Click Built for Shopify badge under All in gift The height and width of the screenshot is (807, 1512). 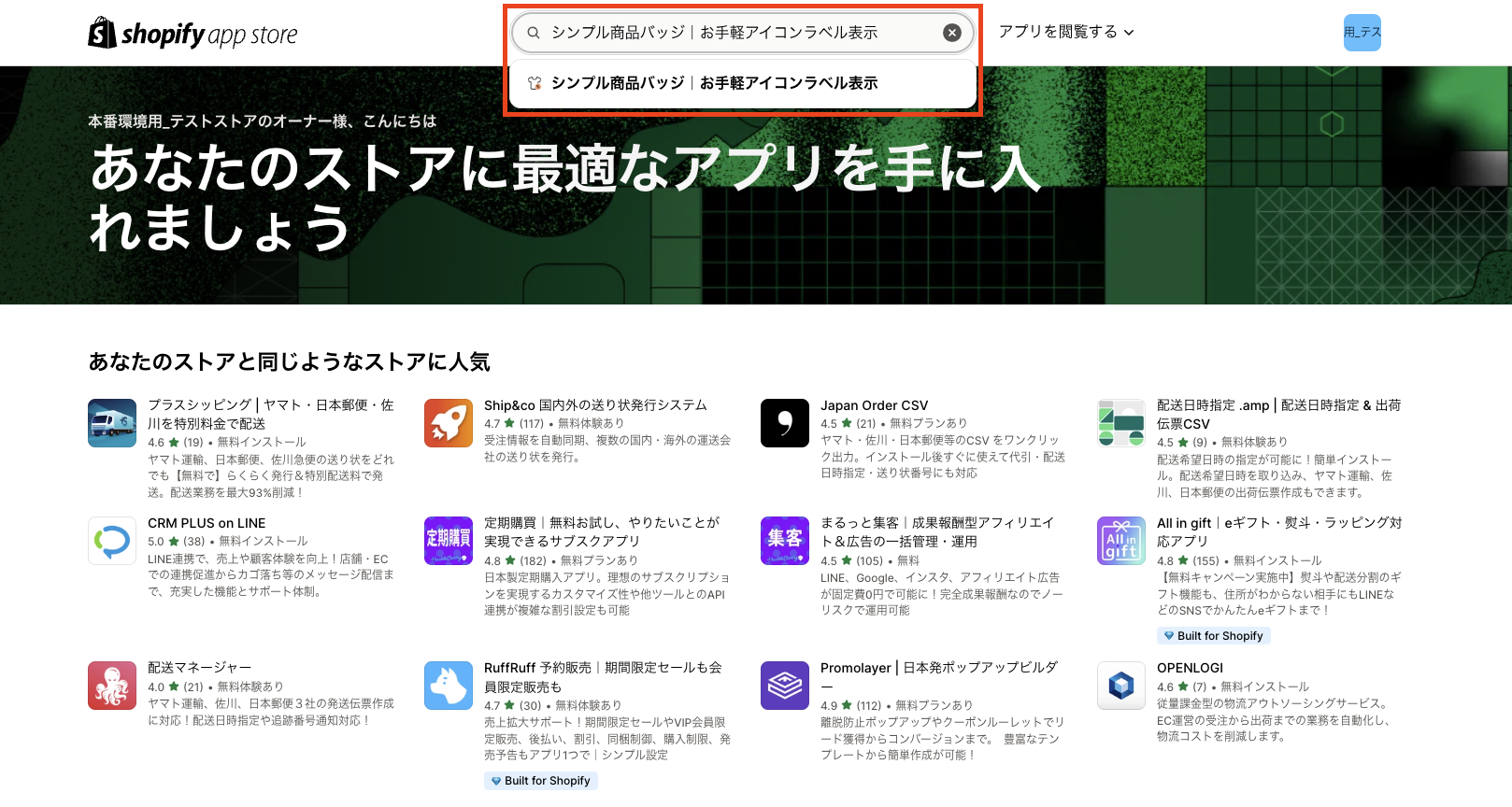click(x=1214, y=636)
